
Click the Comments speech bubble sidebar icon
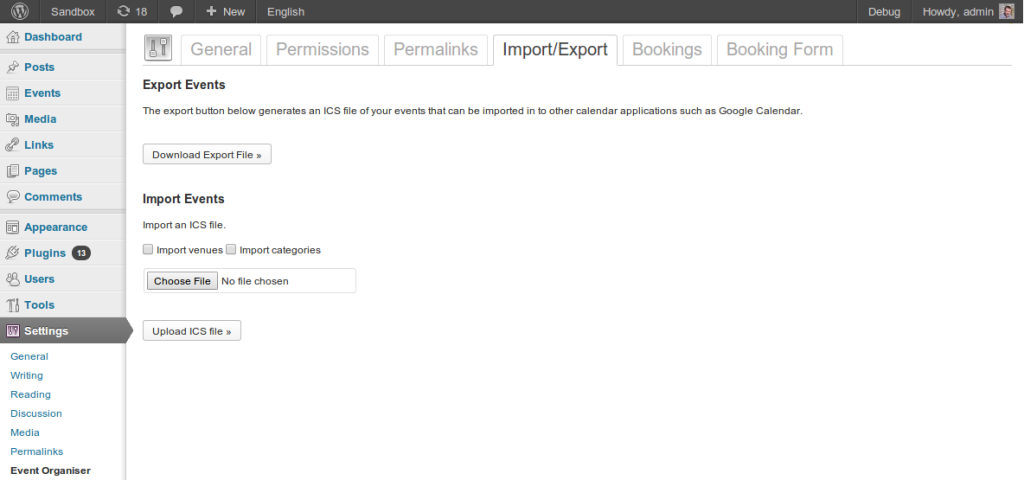(x=12, y=197)
